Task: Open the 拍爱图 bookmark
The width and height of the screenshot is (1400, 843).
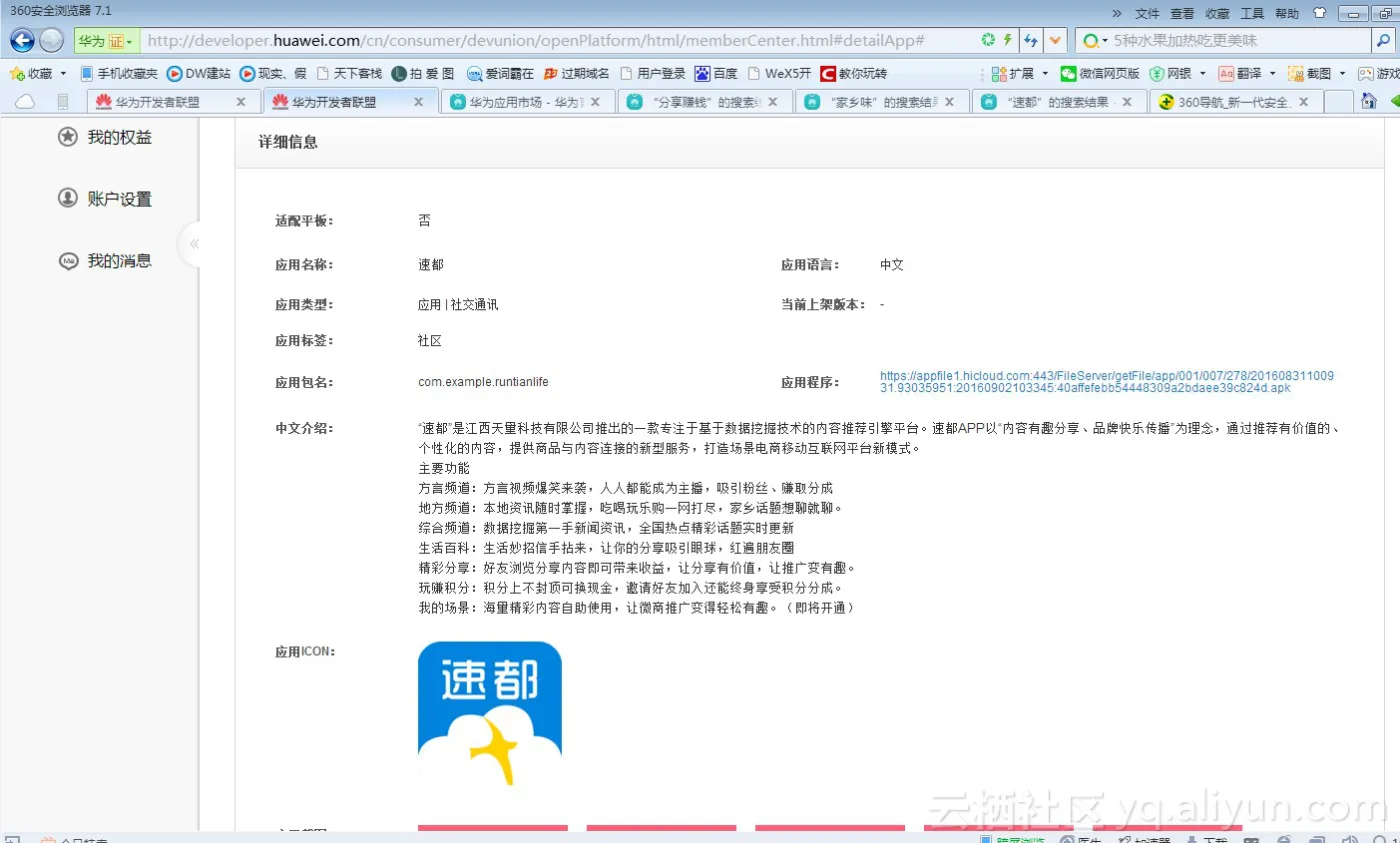Action: tap(422, 73)
